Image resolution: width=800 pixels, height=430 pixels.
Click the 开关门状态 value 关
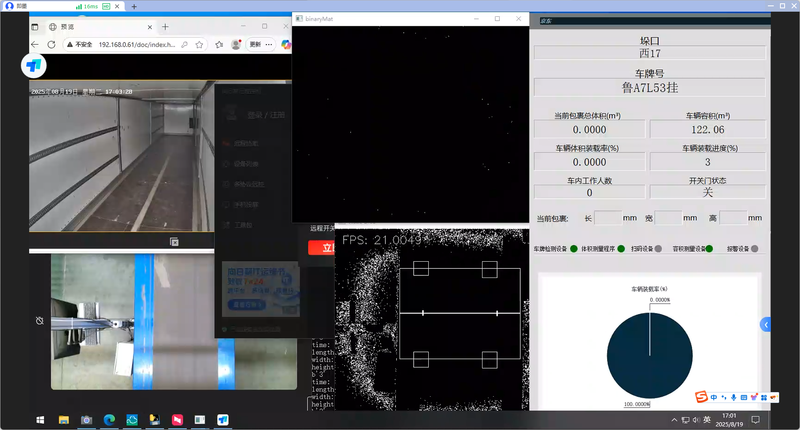coord(708,192)
